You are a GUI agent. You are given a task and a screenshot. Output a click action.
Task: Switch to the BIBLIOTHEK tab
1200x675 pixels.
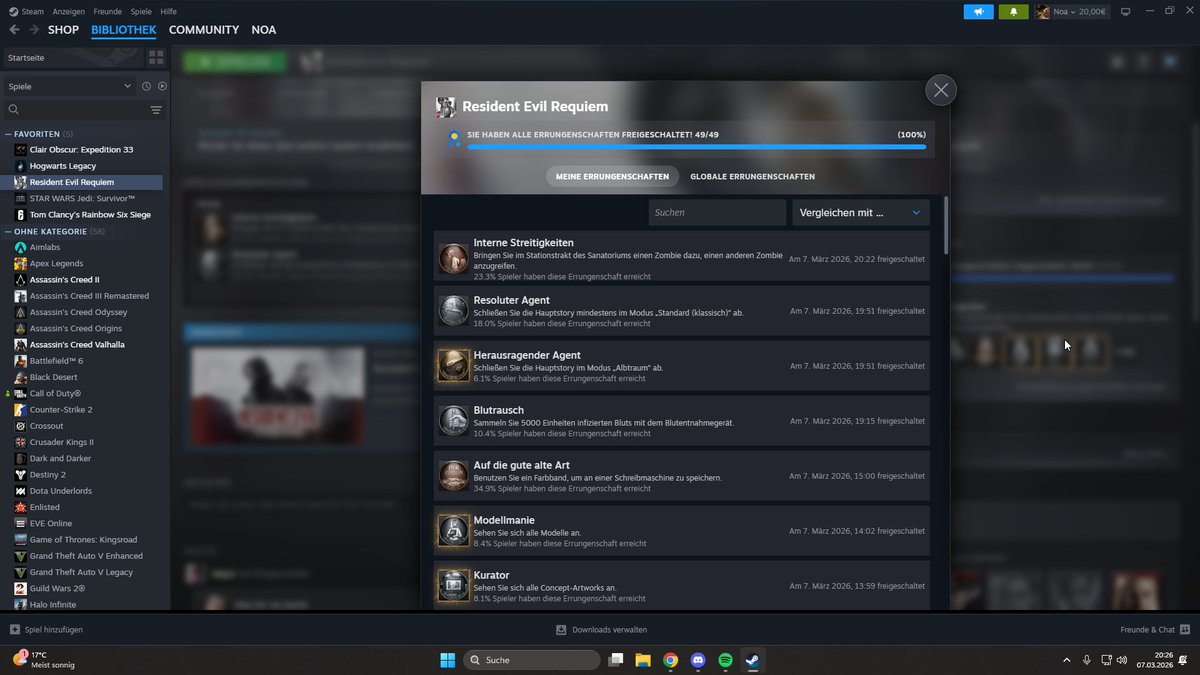tap(124, 30)
